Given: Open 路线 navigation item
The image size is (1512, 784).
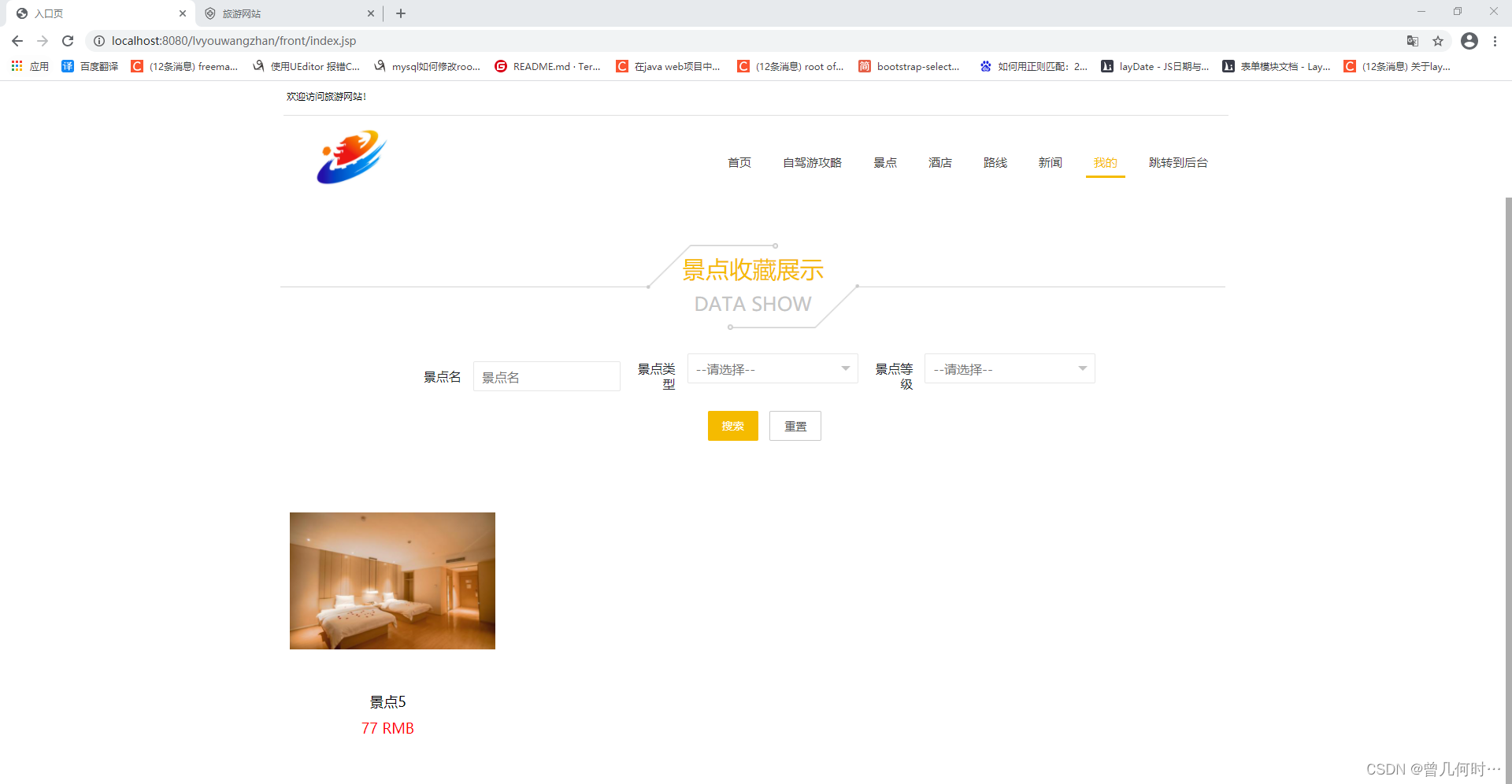Looking at the screenshot, I should tap(995, 162).
